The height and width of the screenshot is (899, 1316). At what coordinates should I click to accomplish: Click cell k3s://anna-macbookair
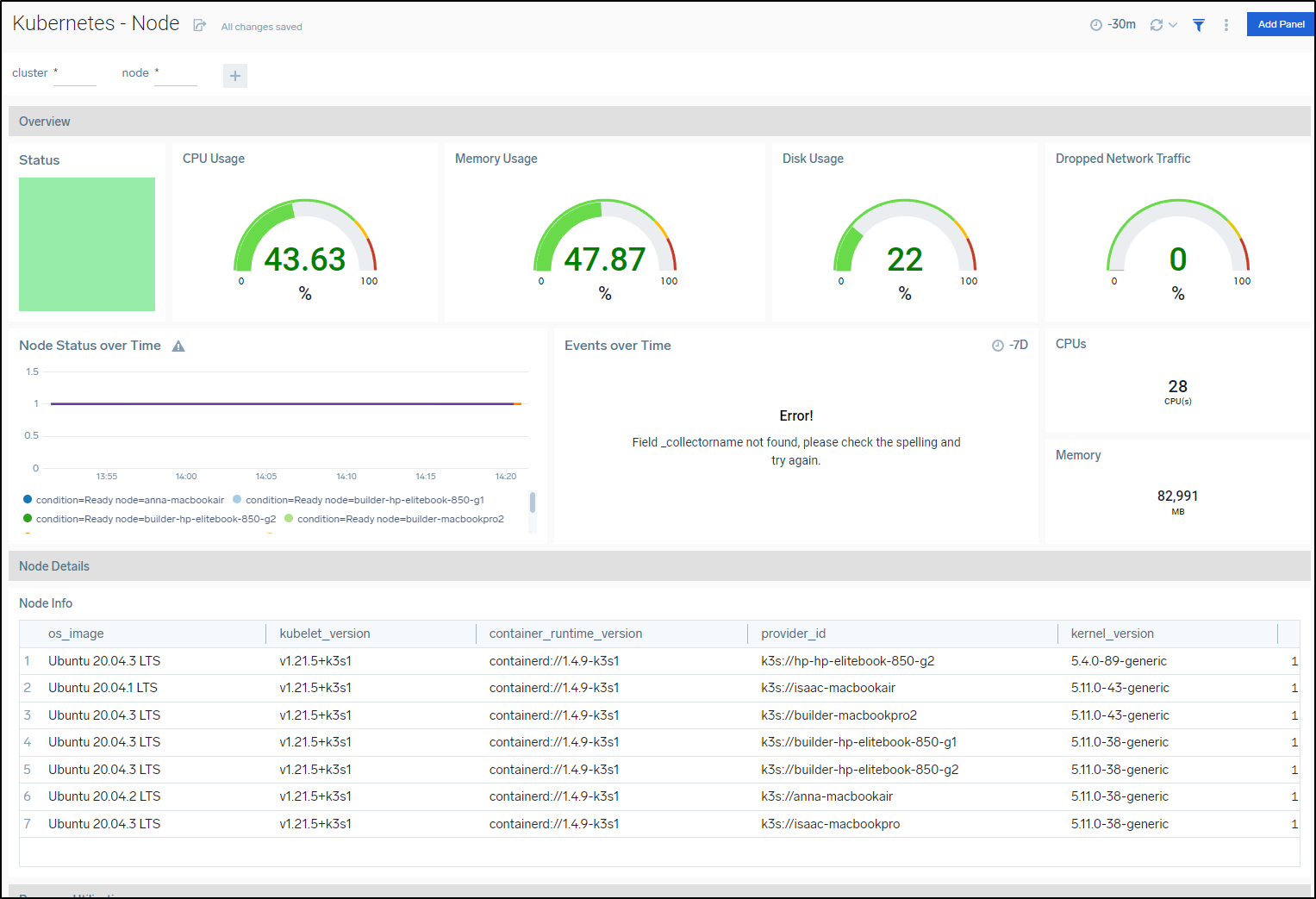coord(826,796)
